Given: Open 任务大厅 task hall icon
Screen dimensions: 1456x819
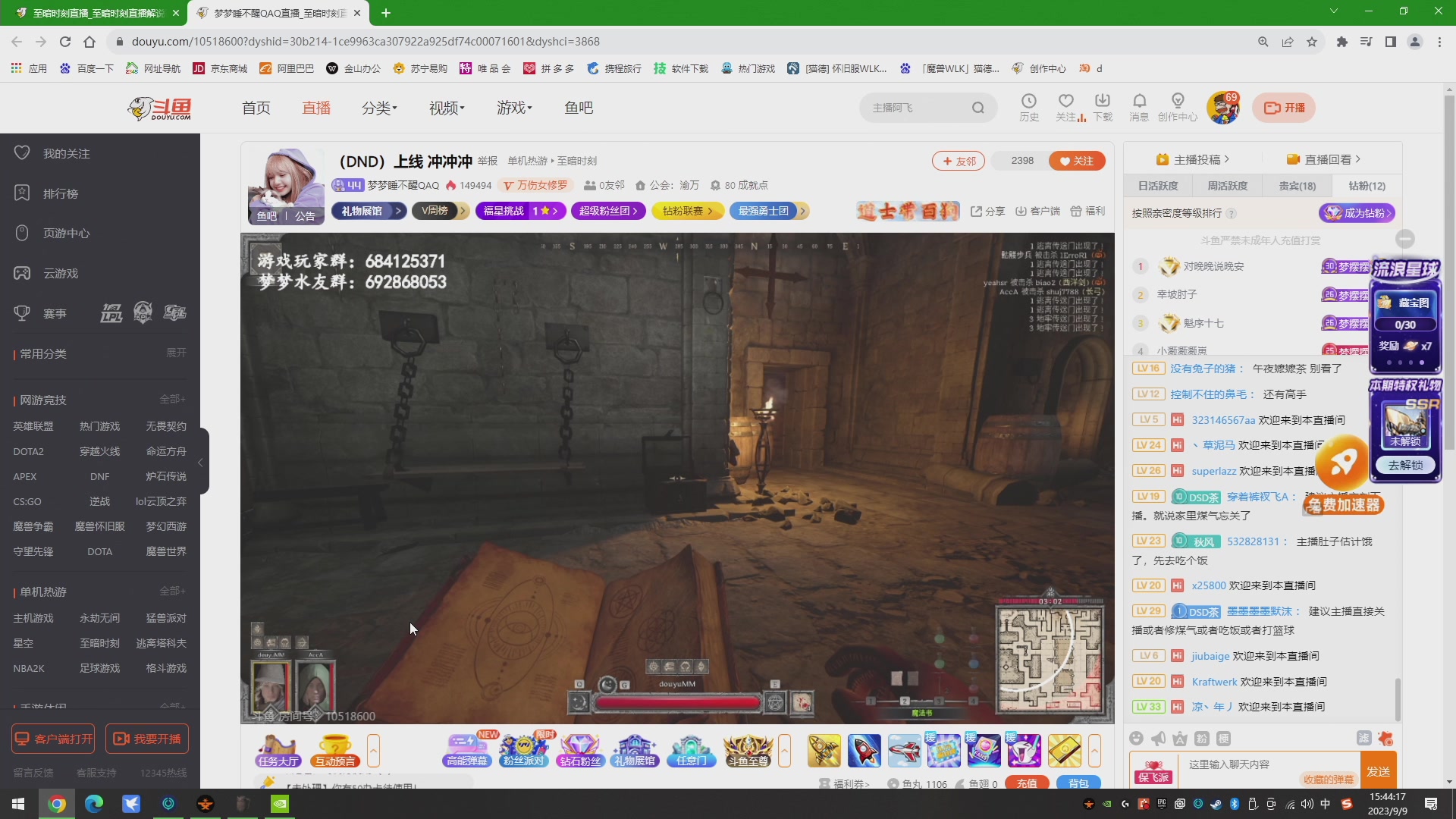Looking at the screenshot, I should (x=278, y=750).
